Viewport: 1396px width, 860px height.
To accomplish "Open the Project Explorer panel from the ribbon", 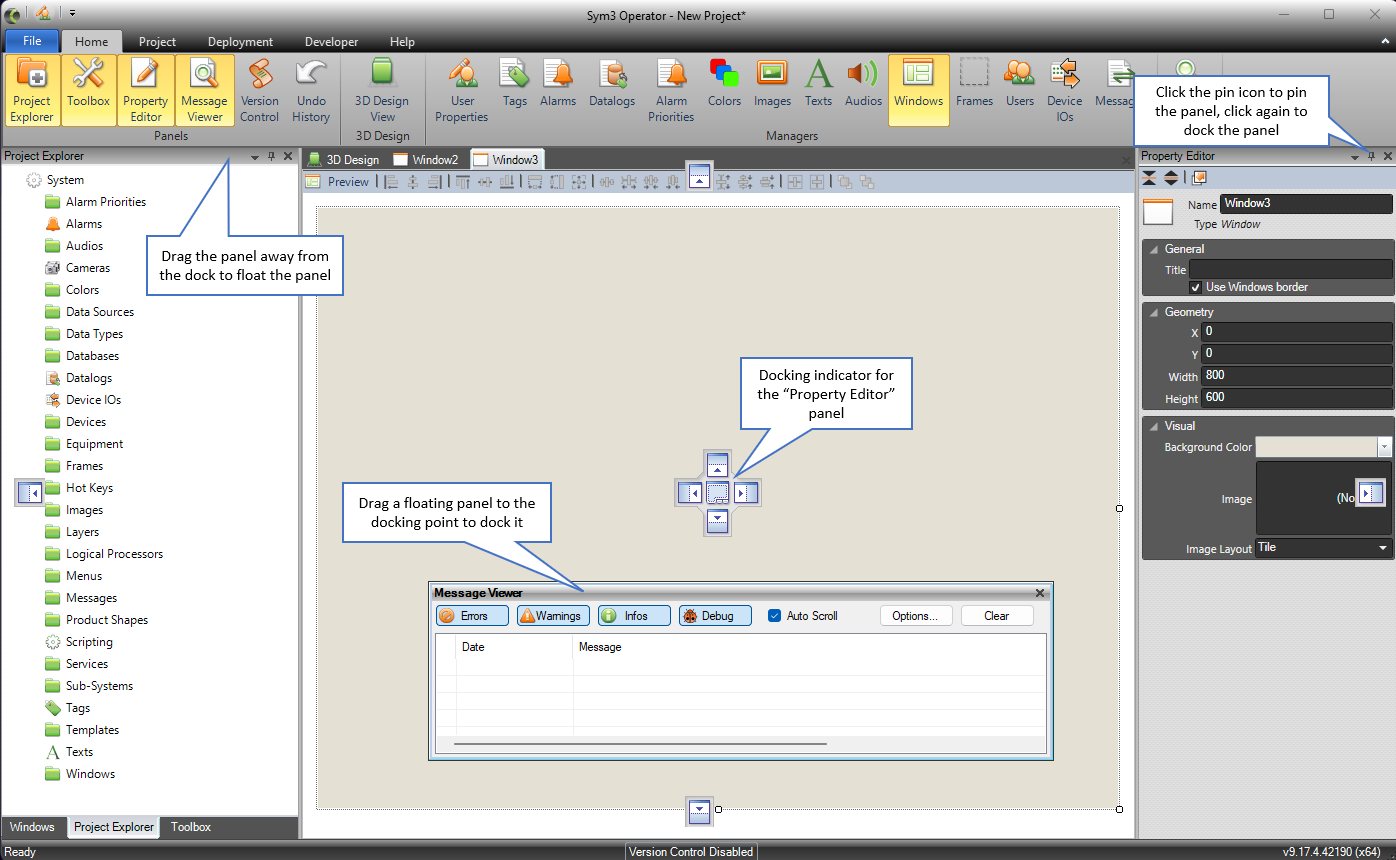I will pyautogui.click(x=32, y=90).
